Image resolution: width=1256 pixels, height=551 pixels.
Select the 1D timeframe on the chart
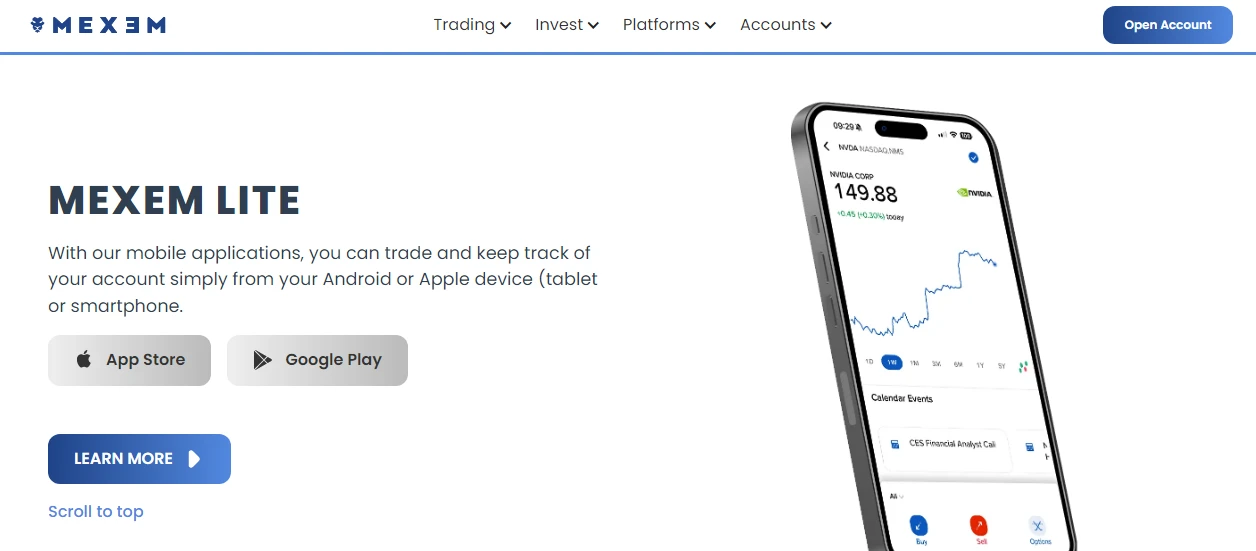click(868, 361)
